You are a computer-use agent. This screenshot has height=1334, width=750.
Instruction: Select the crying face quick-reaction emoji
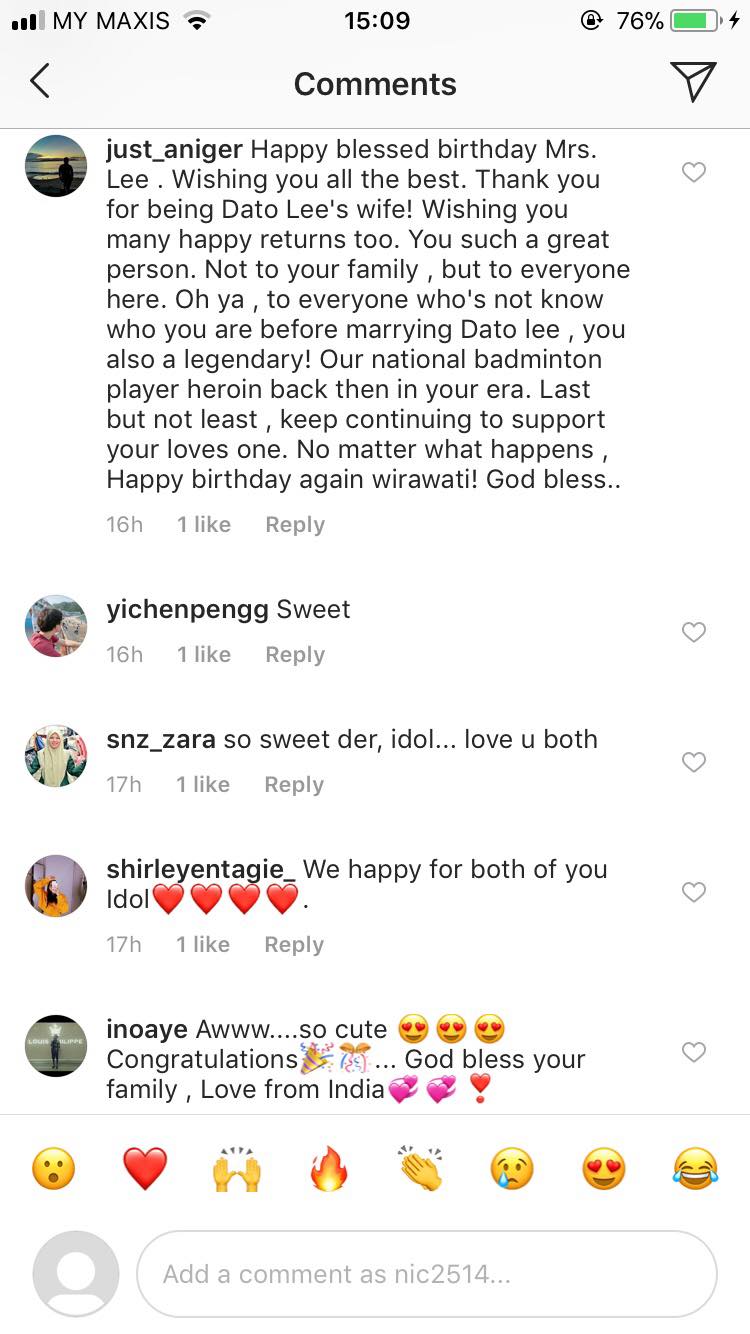pos(511,1168)
